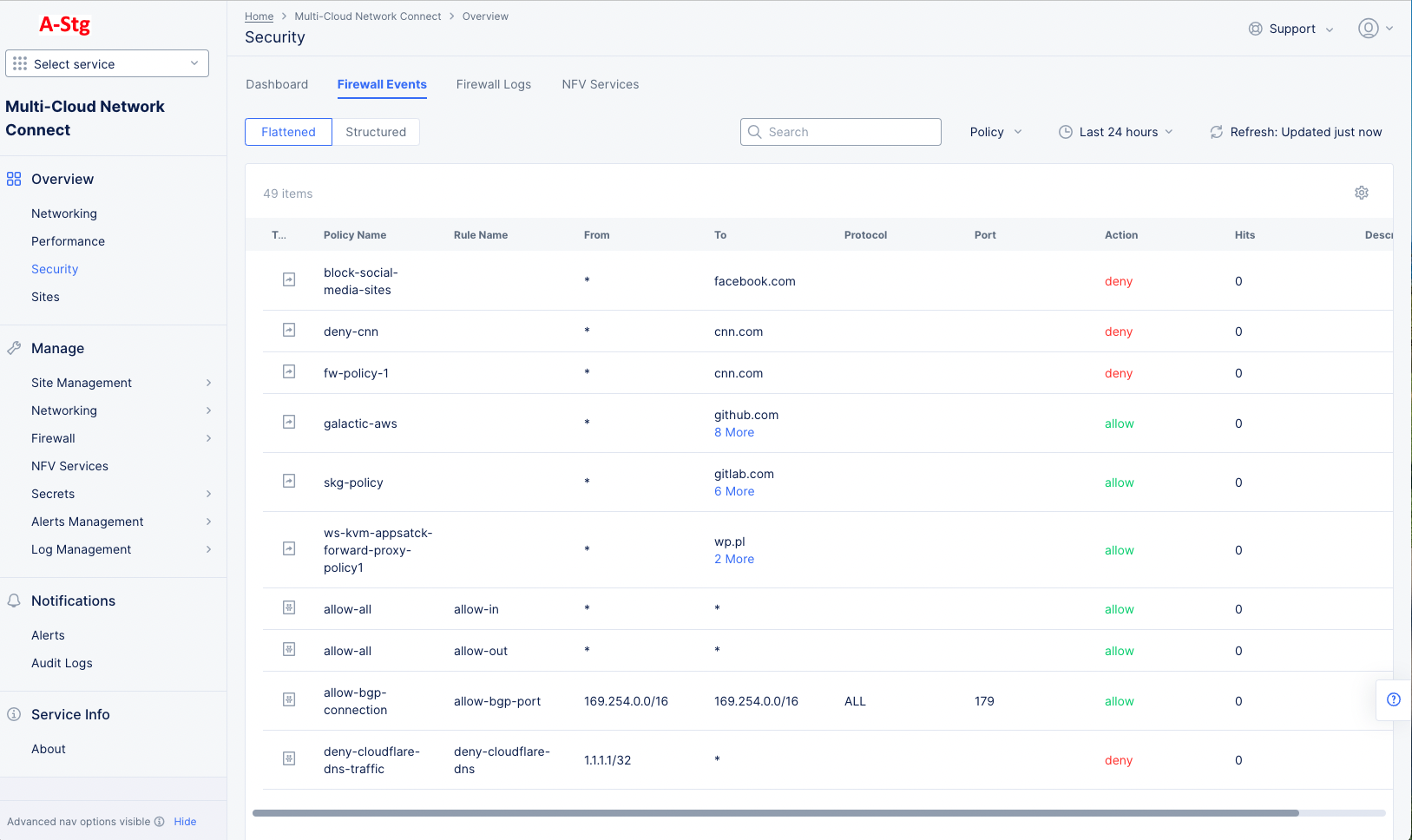Click the type icon for allow-bgp-connection row
Screen dimensions: 1412x840
pos(289,699)
